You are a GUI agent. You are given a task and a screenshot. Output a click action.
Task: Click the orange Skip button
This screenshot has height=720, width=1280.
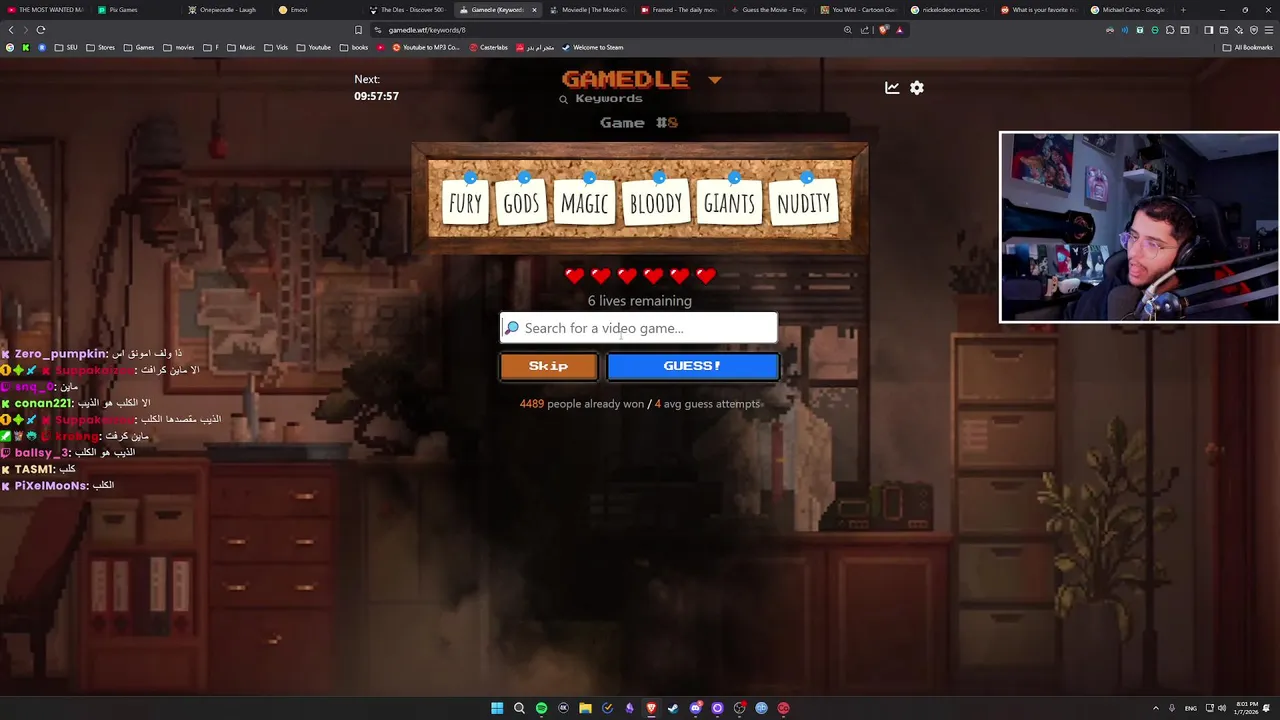pos(548,366)
